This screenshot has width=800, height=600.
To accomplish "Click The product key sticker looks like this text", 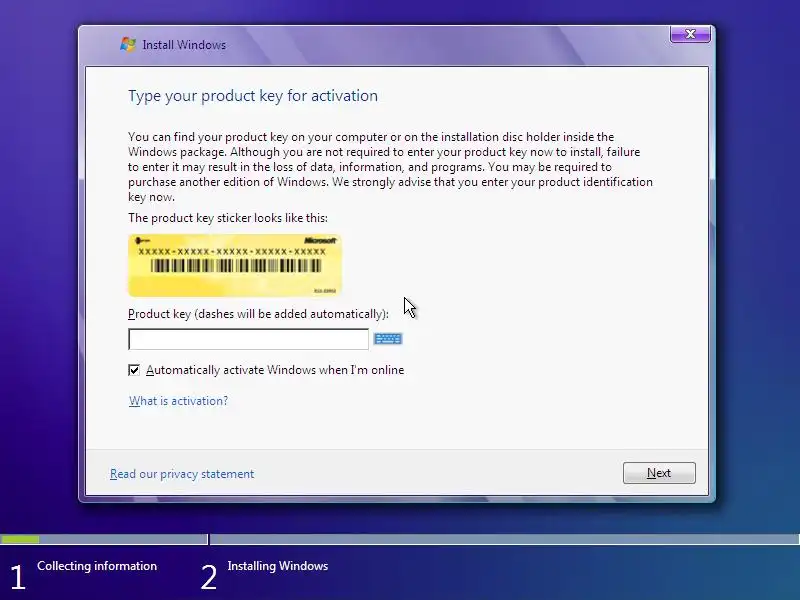I will tap(228, 218).
